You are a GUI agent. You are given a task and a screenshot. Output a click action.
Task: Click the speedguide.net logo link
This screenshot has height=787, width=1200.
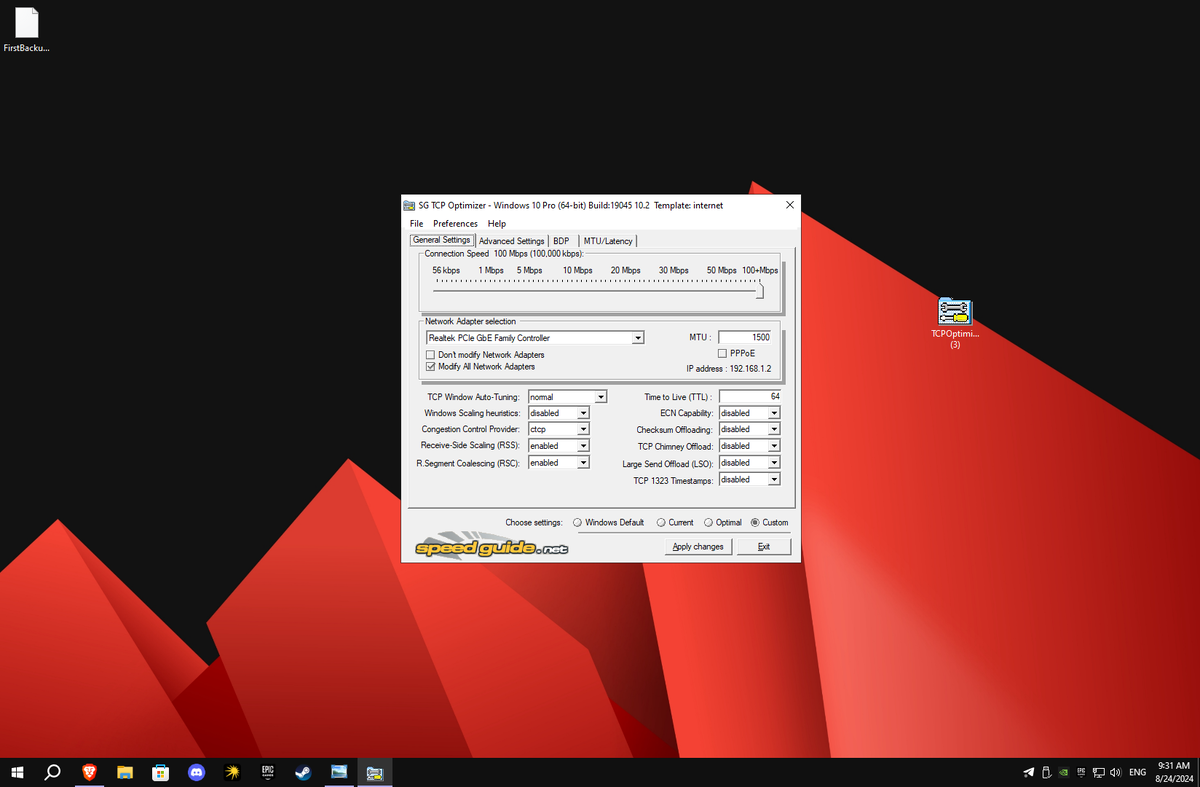coord(492,548)
